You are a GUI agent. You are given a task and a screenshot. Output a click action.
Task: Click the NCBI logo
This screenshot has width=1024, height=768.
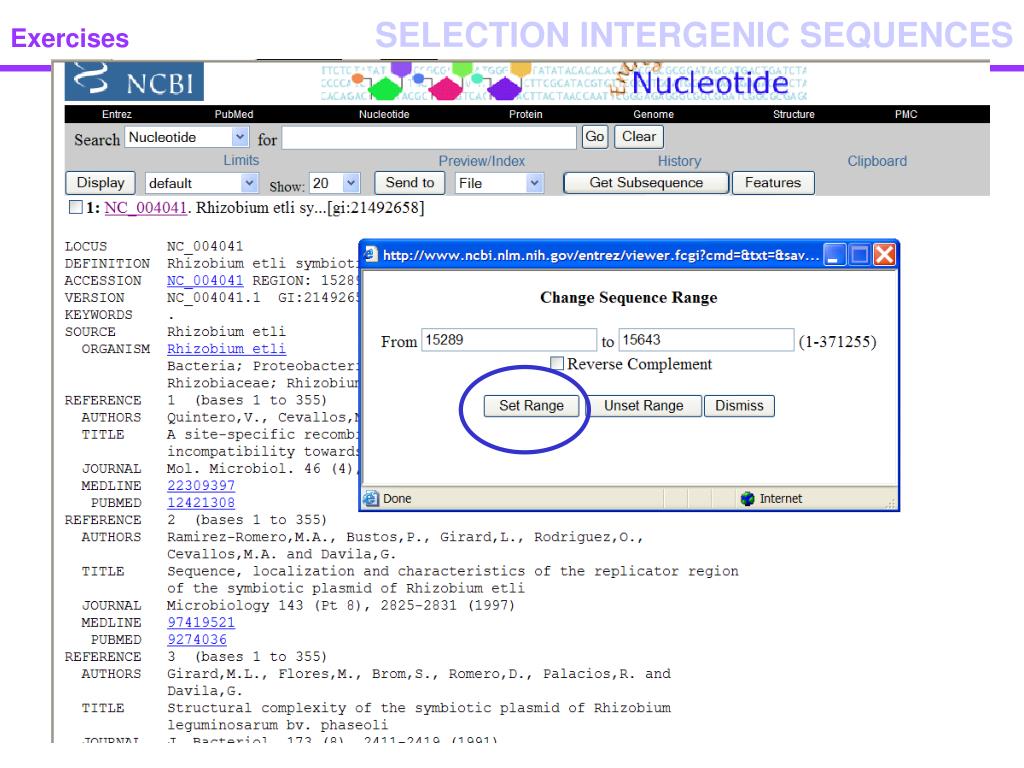click(x=134, y=81)
